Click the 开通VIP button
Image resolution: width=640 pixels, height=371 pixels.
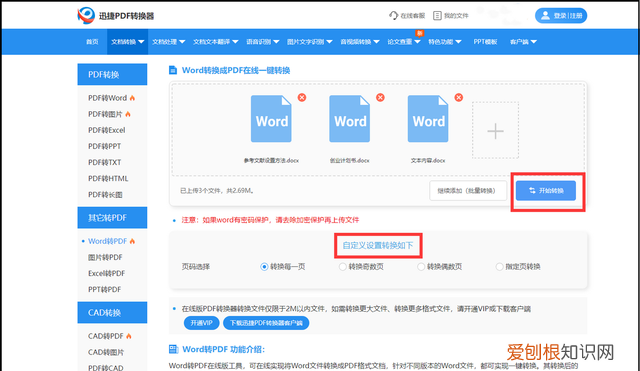[x=202, y=323]
